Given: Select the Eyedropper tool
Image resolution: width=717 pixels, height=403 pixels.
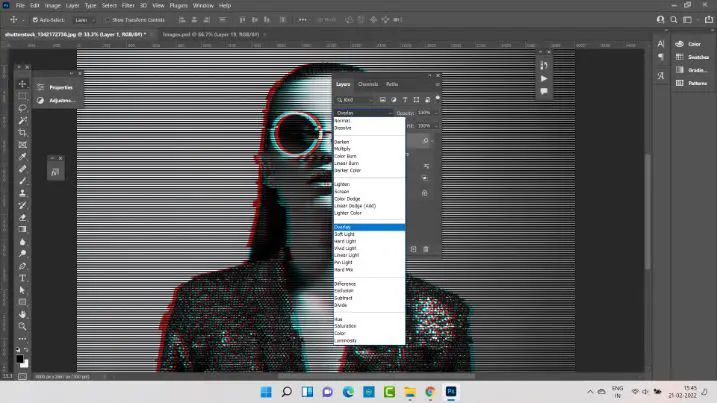Looking at the screenshot, I should click(22, 157).
